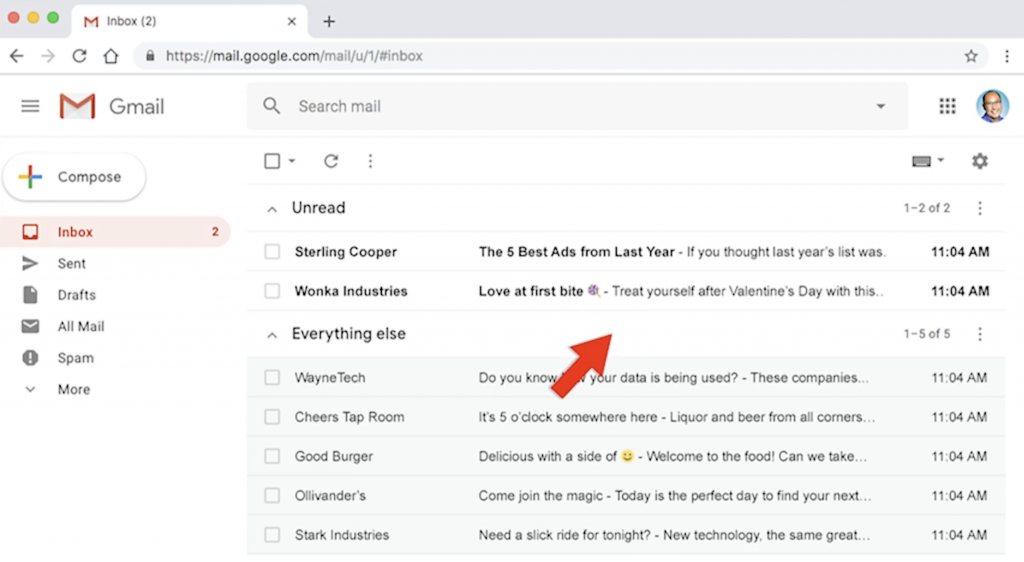Collapse the Everything else section
Screen dimensions: 1024x562
point(272,335)
